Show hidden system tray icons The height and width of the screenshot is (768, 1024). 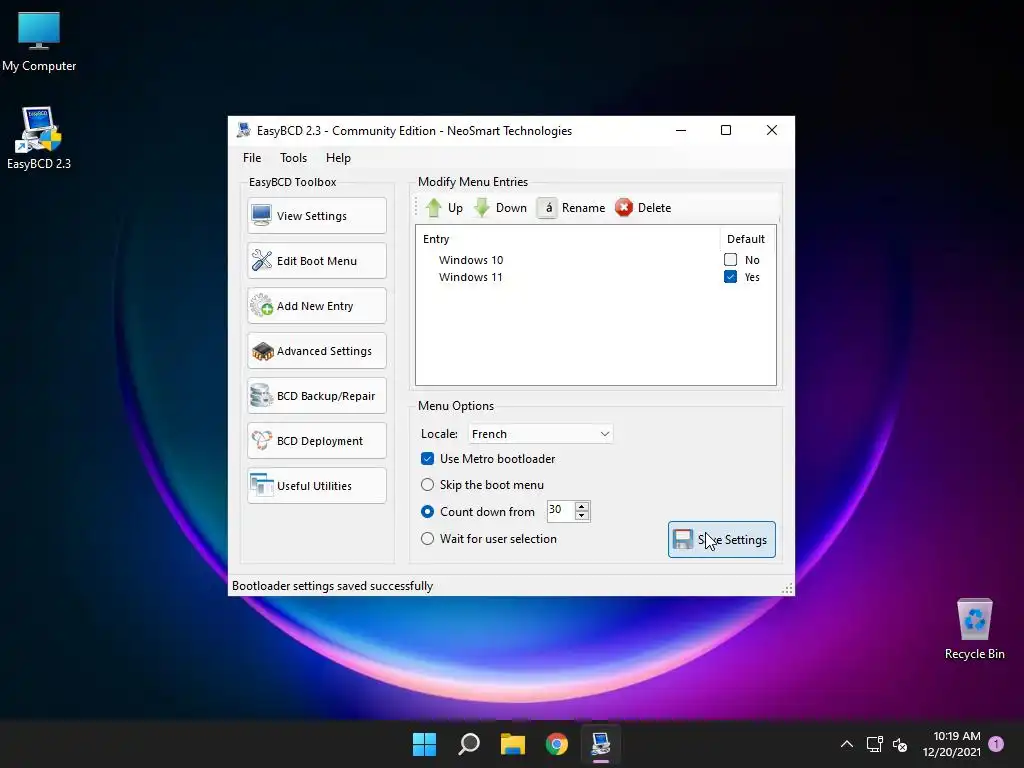pos(846,744)
